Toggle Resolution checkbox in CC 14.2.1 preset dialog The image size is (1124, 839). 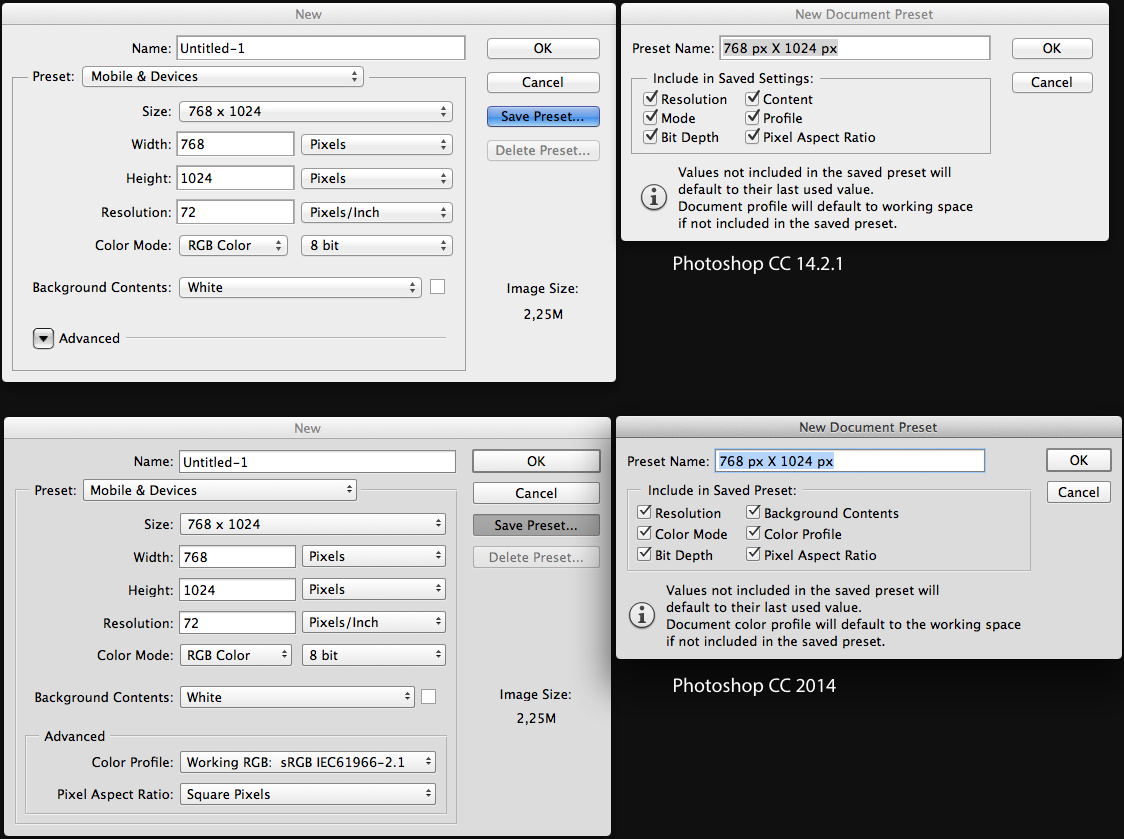coord(651,98)
